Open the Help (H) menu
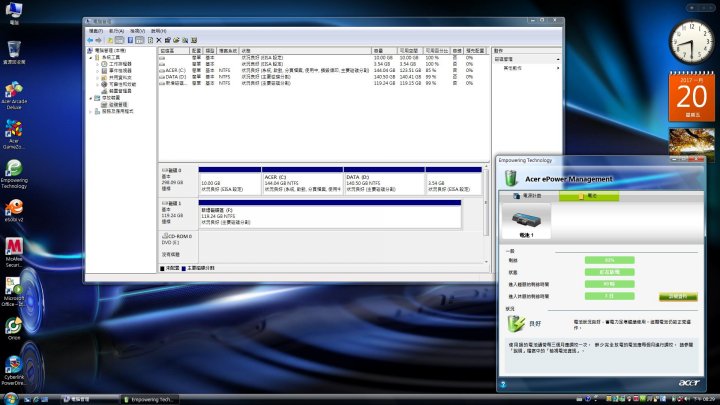The image size is (720, 405). pyautogui.click(x=158, y=31)
